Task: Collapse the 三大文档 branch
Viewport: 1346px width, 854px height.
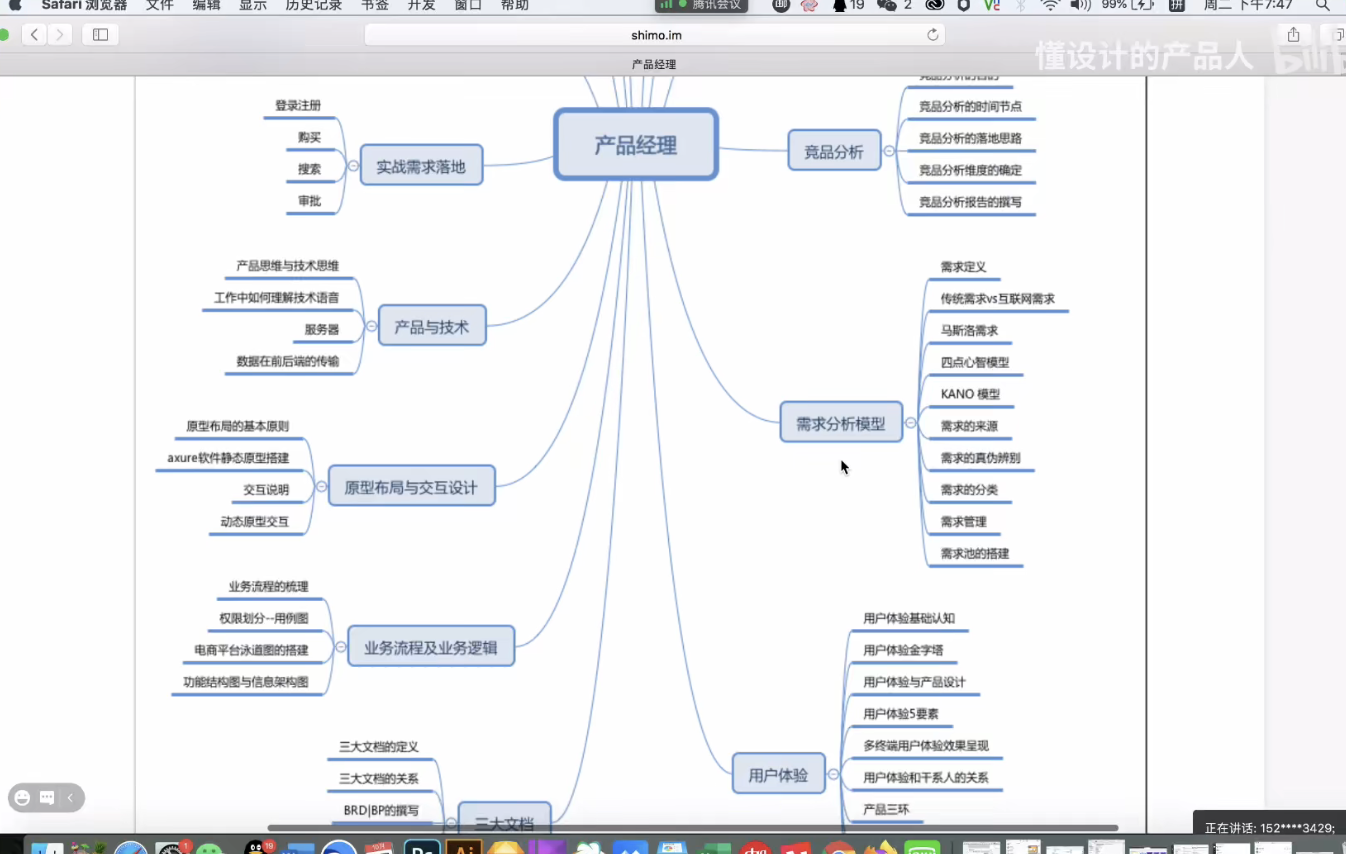Action: [451, 823]
